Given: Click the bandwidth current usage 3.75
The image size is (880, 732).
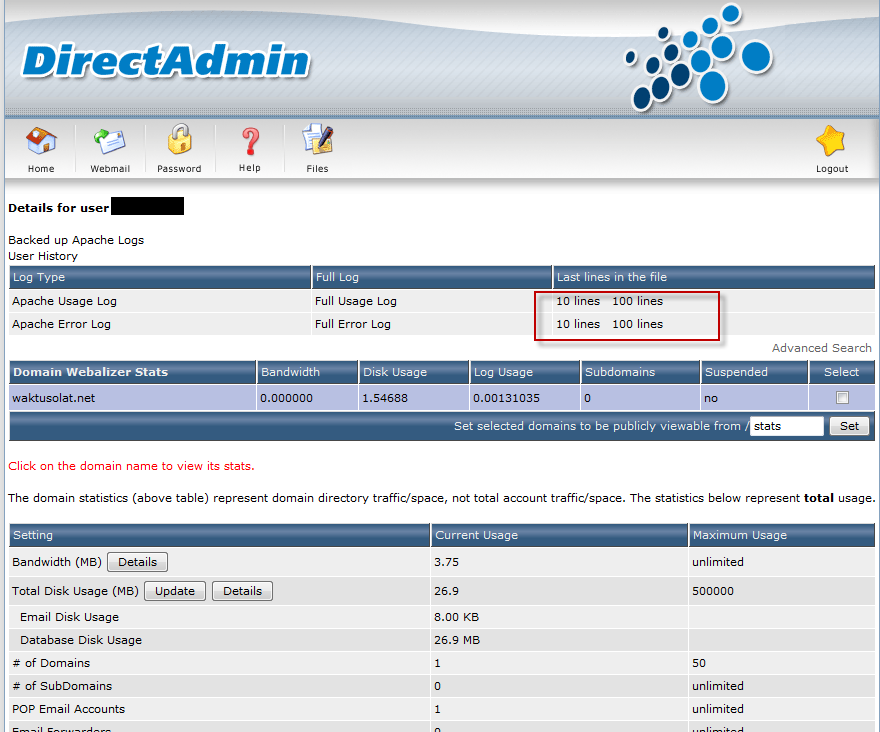Looking at the screenshot, I should pos(446,562).
